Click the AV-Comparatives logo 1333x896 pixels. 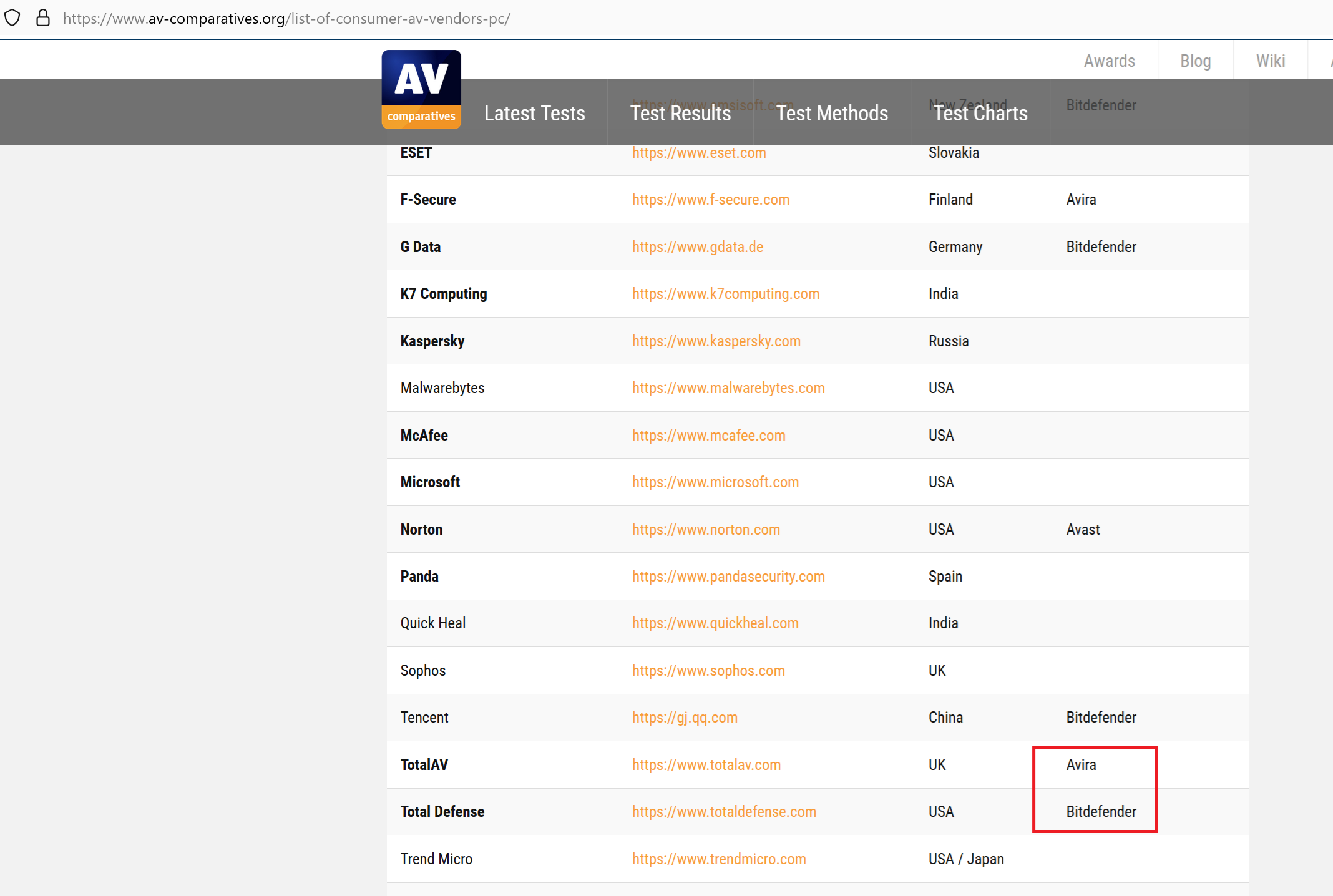pyautogui.click(x=421, y=89)
